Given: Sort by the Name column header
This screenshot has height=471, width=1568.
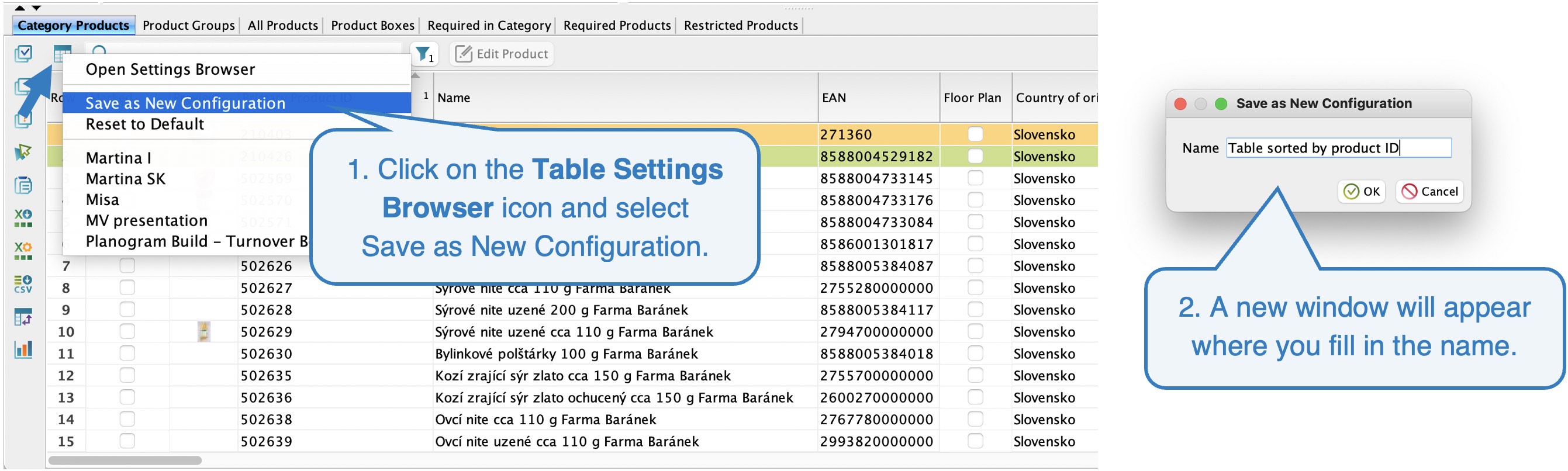Looking at the screenshot, I should click(x=625, y=98).
